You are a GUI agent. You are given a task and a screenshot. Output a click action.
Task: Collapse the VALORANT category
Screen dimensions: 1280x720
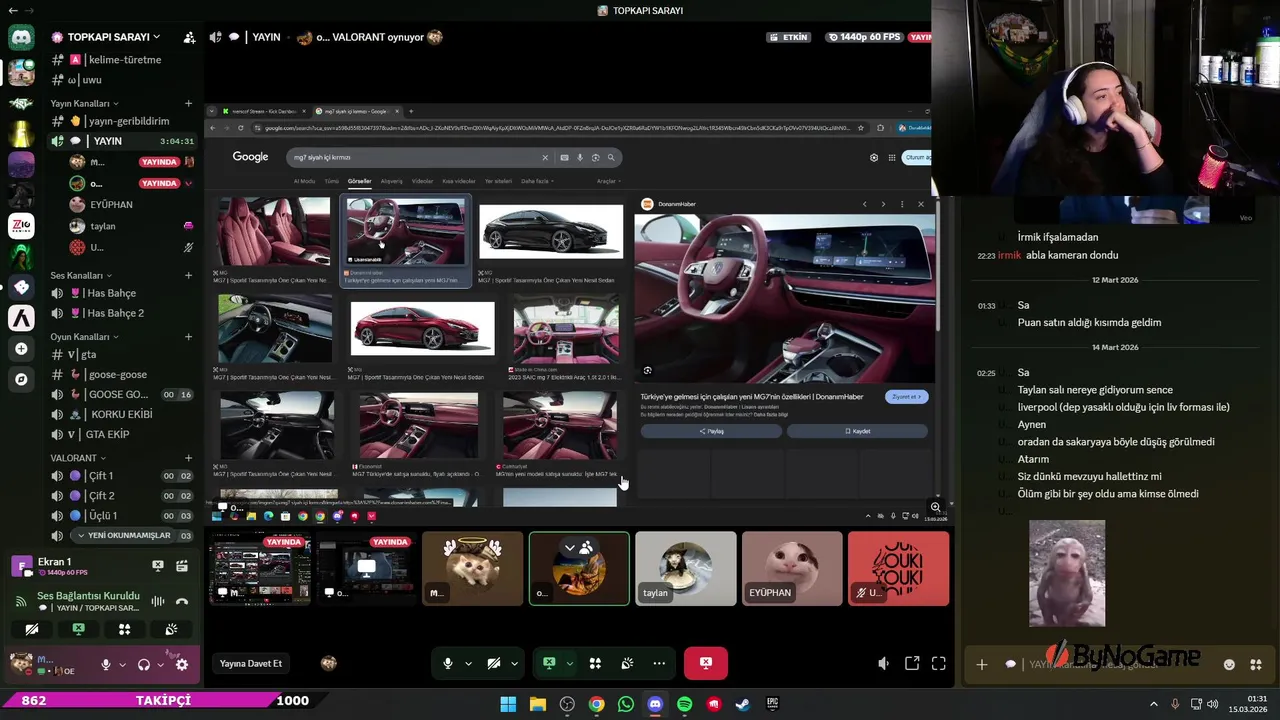point(77,458)
